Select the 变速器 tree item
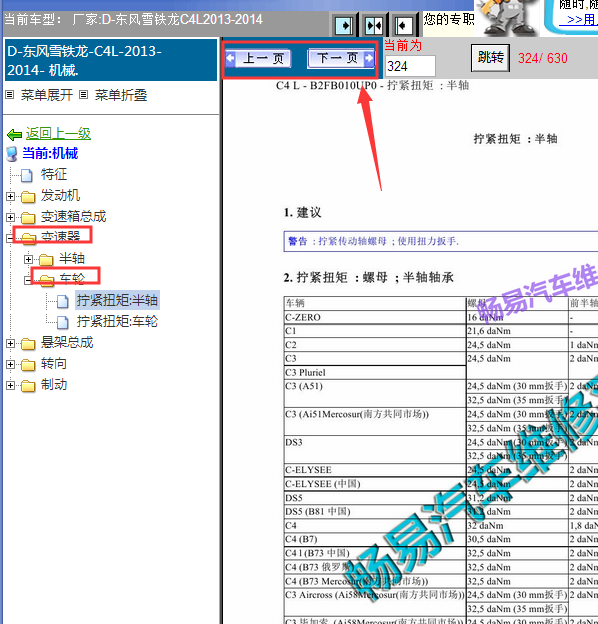Image resolution: width=598 pixels, height=624 pixels. point(60,236)
